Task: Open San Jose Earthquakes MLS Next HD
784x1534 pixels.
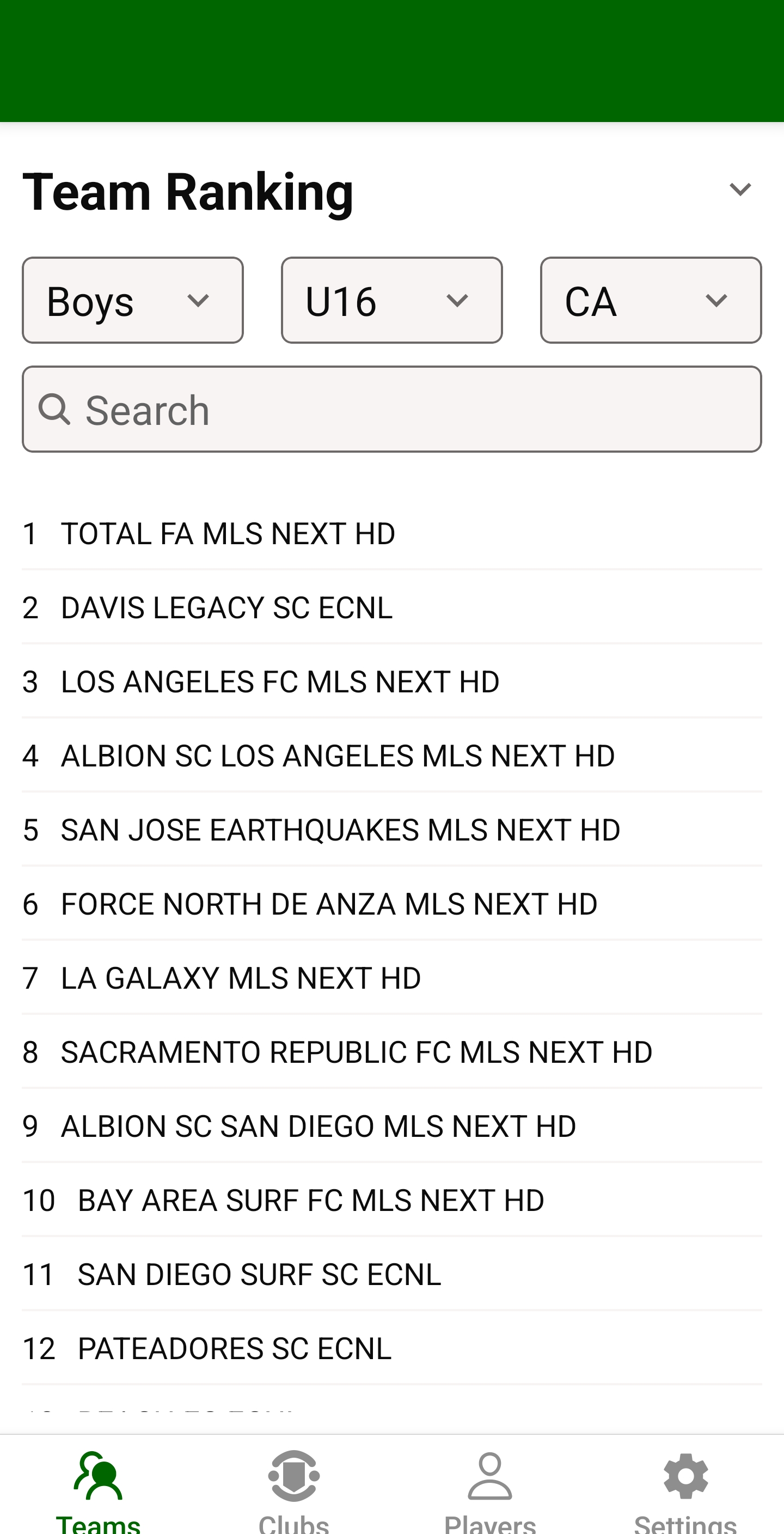Action: [340, 830]
